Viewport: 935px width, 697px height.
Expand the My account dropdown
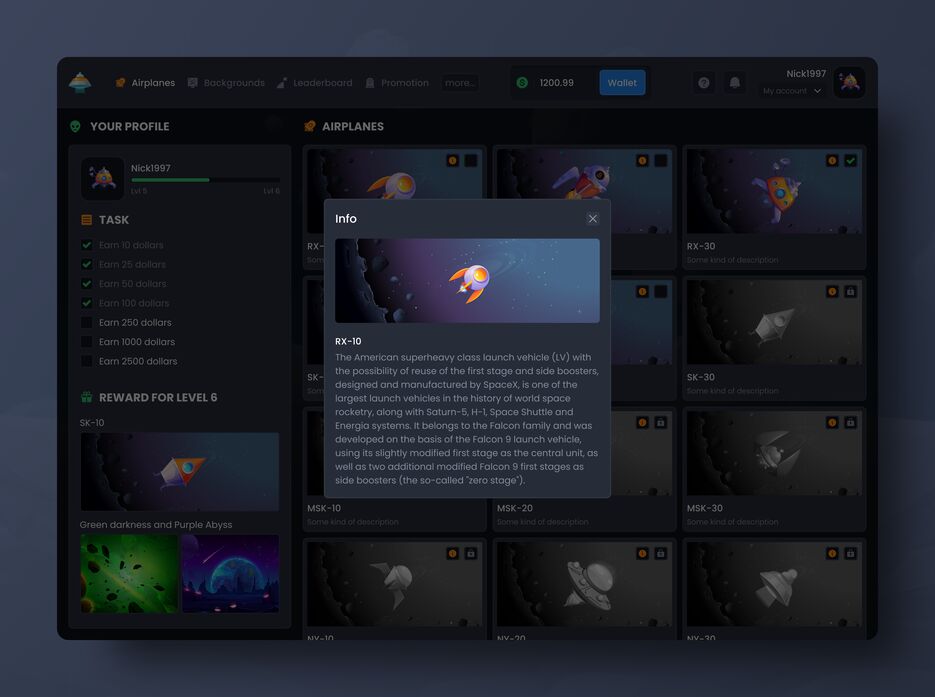792,91
